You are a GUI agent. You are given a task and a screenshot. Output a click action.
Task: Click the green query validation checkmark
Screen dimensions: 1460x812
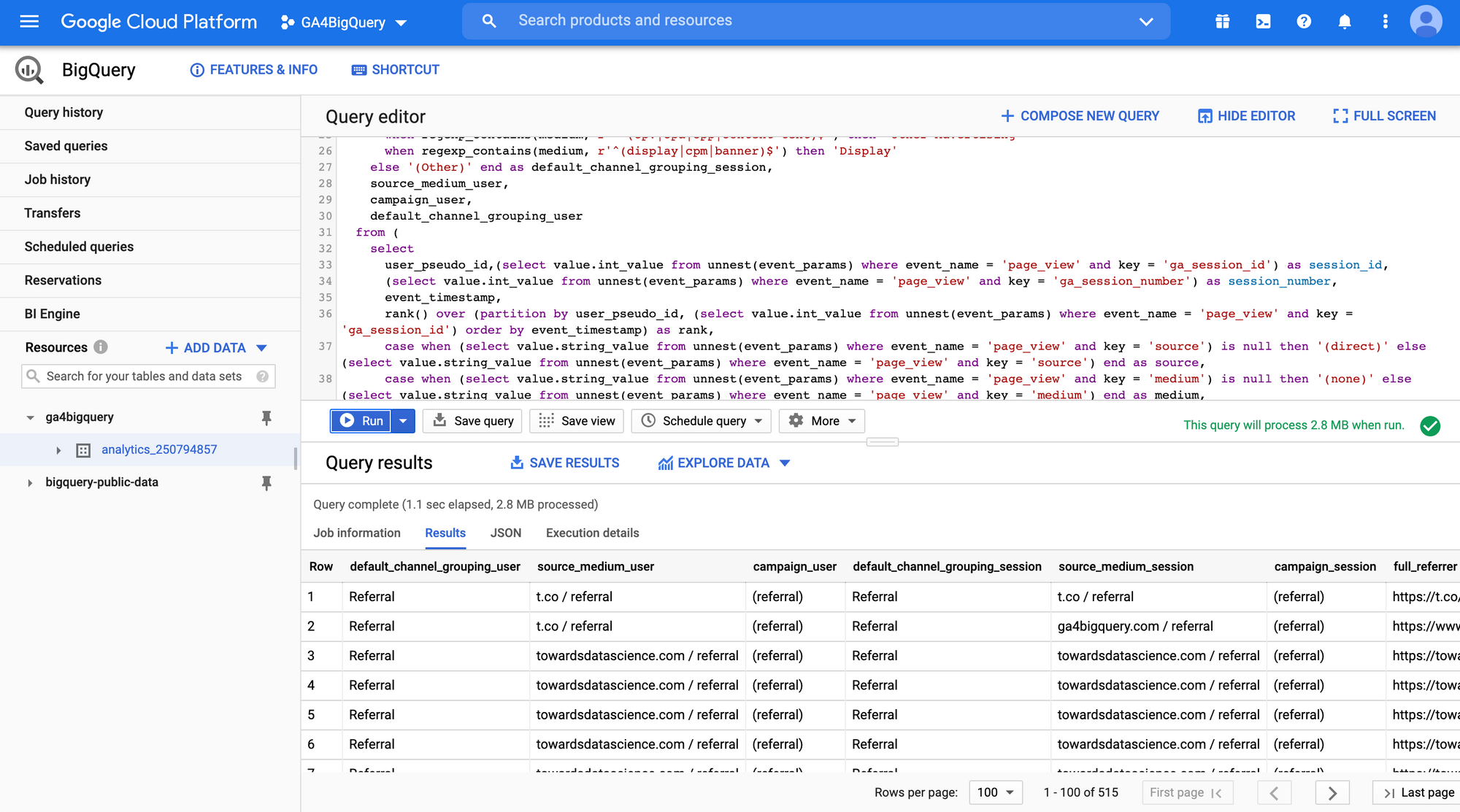click(x=1430, y=425)
